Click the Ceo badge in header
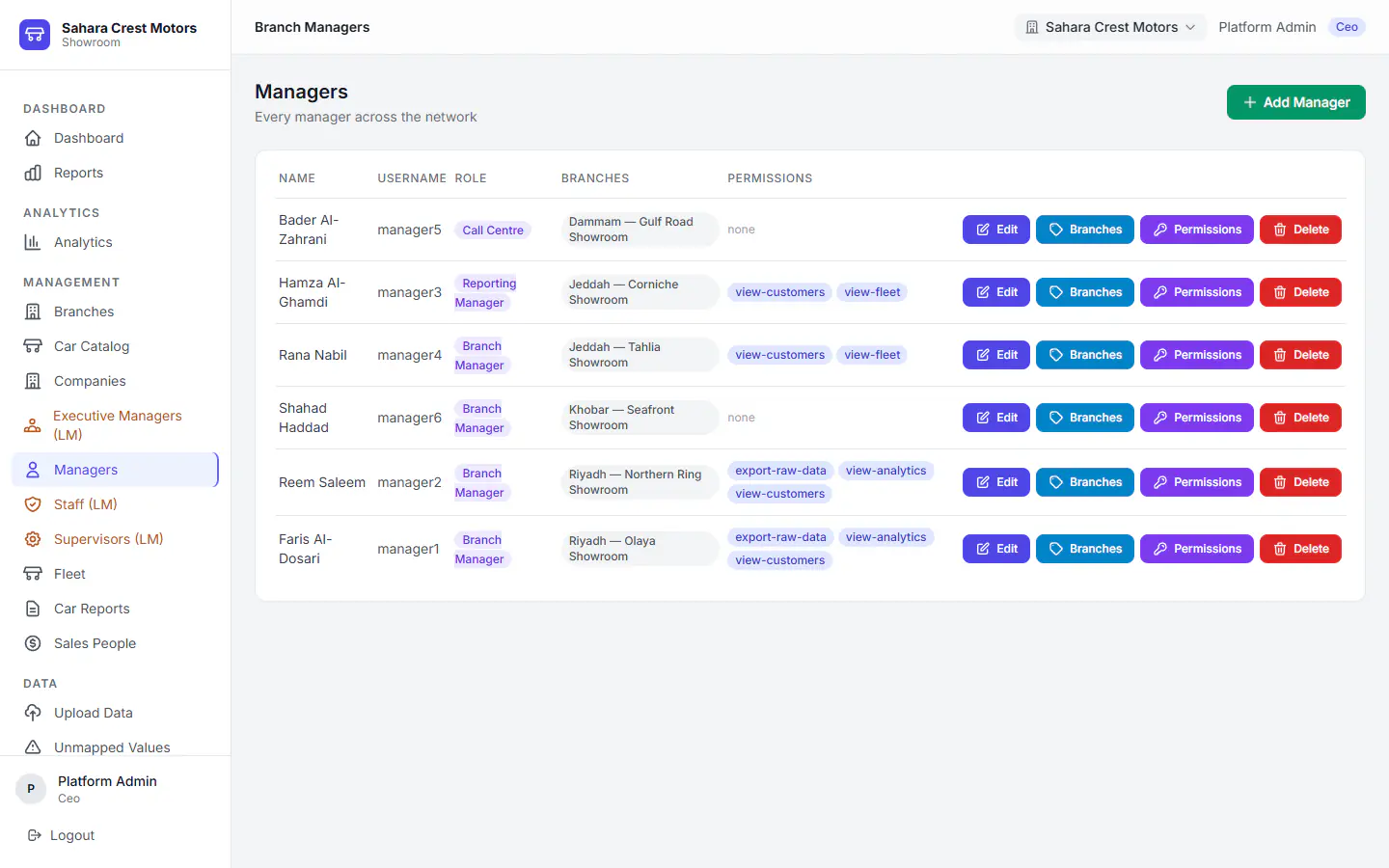 click(1347, 27)
